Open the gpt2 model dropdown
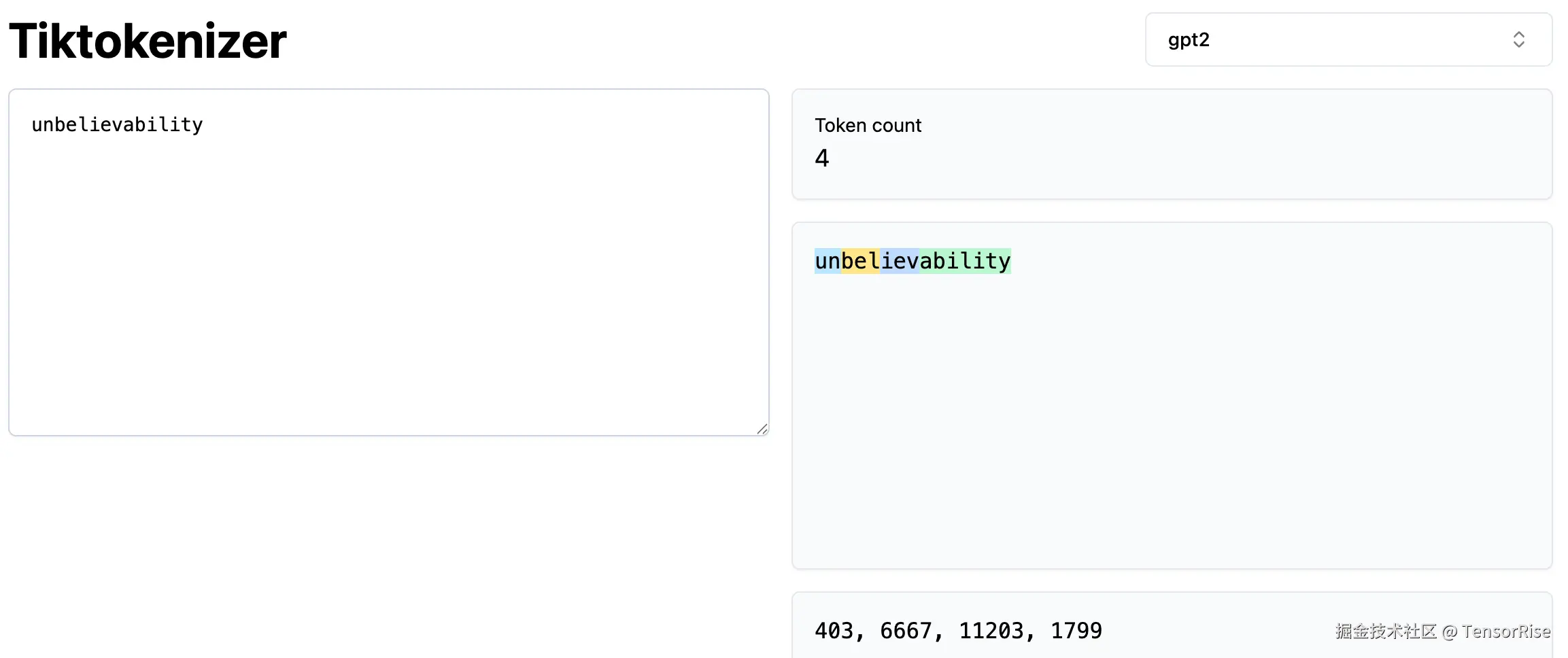 1348,39
